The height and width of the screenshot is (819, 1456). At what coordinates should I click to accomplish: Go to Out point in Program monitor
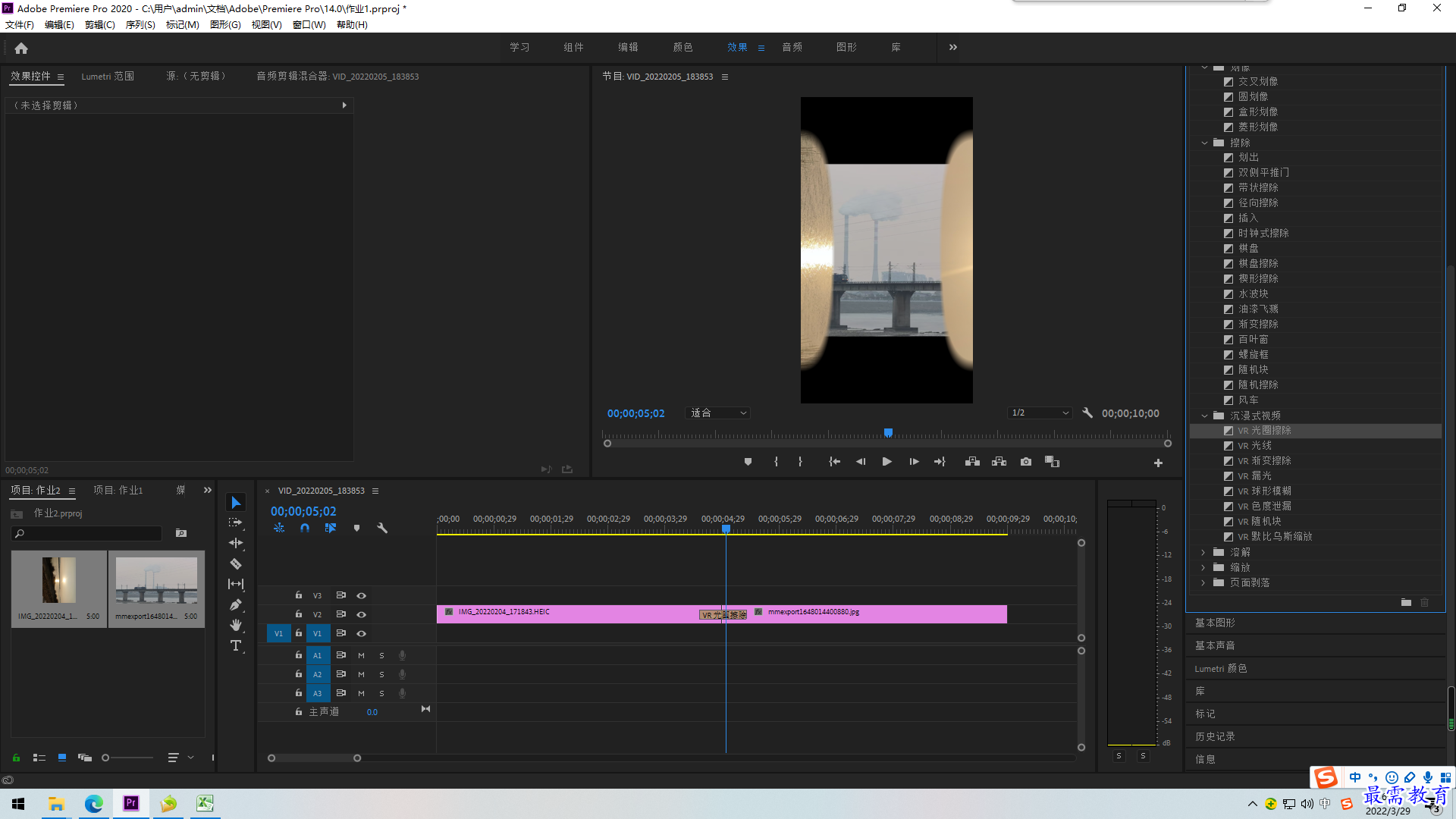940,462
